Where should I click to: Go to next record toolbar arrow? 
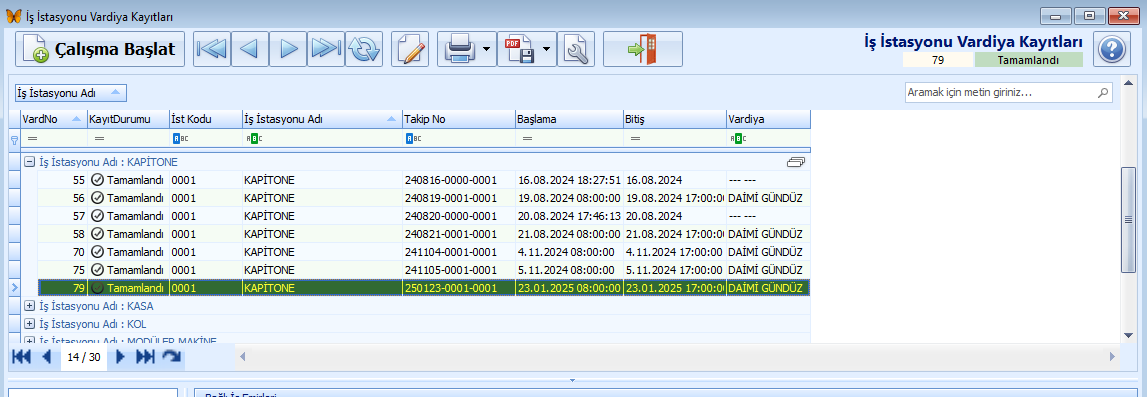pyautogui.click(x=288, y=49)
